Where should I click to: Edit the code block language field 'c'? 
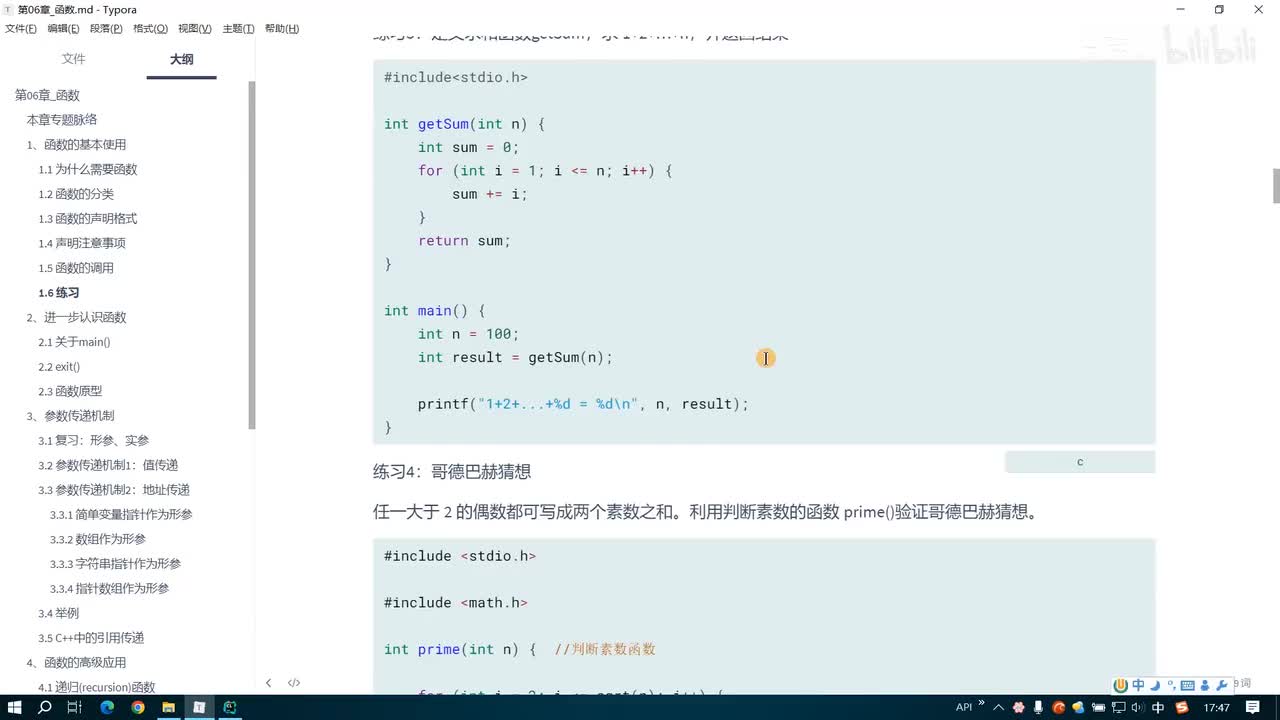tap(1080, 462)
